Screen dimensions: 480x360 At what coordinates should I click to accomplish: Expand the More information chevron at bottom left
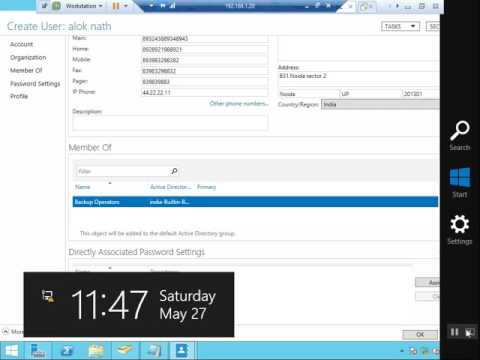point(6,332)
